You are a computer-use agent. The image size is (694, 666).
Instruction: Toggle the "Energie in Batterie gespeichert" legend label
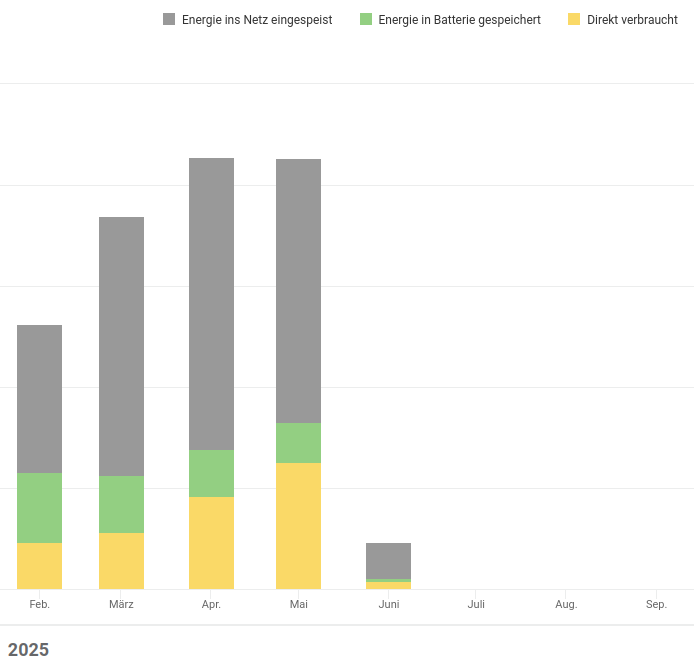point(459,20)
